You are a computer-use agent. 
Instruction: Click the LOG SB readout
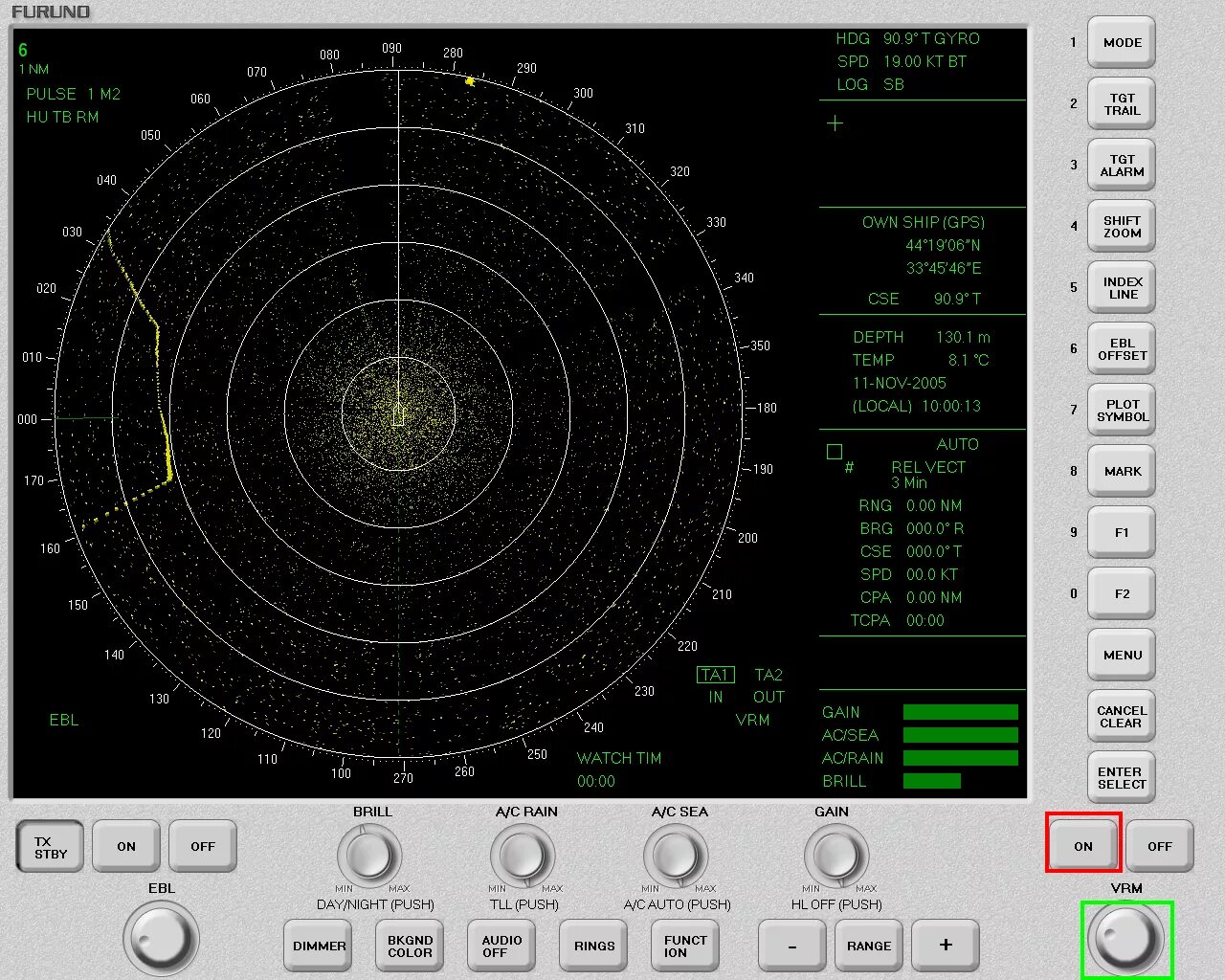tap(871, 84)
